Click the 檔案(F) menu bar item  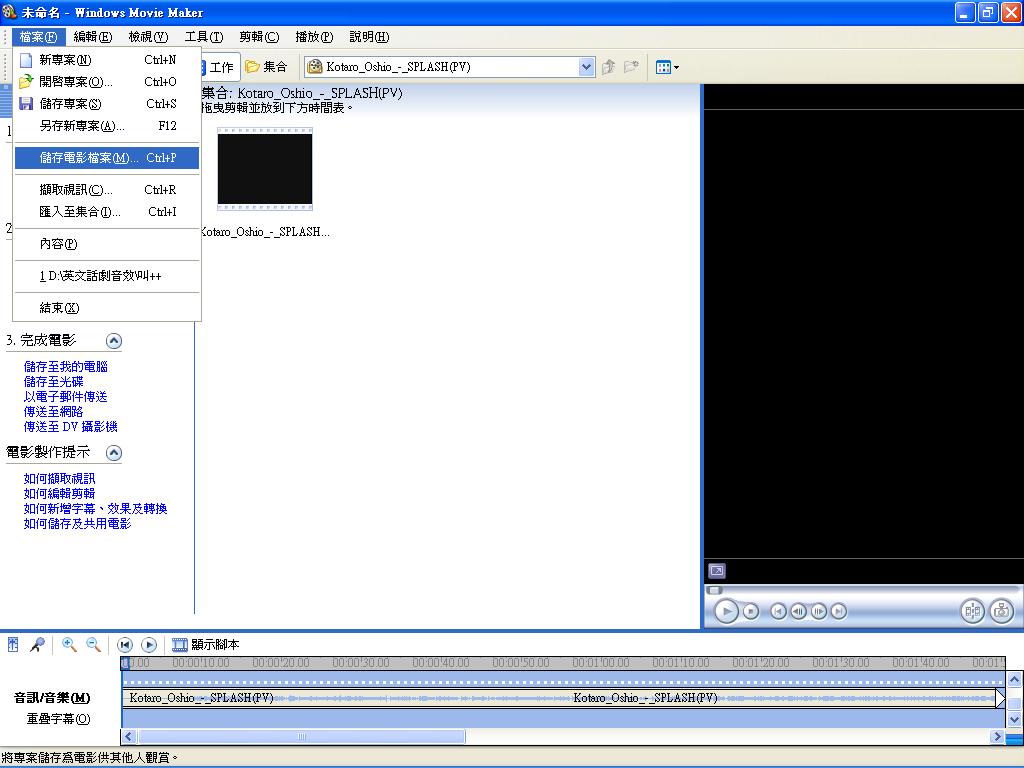39,37
